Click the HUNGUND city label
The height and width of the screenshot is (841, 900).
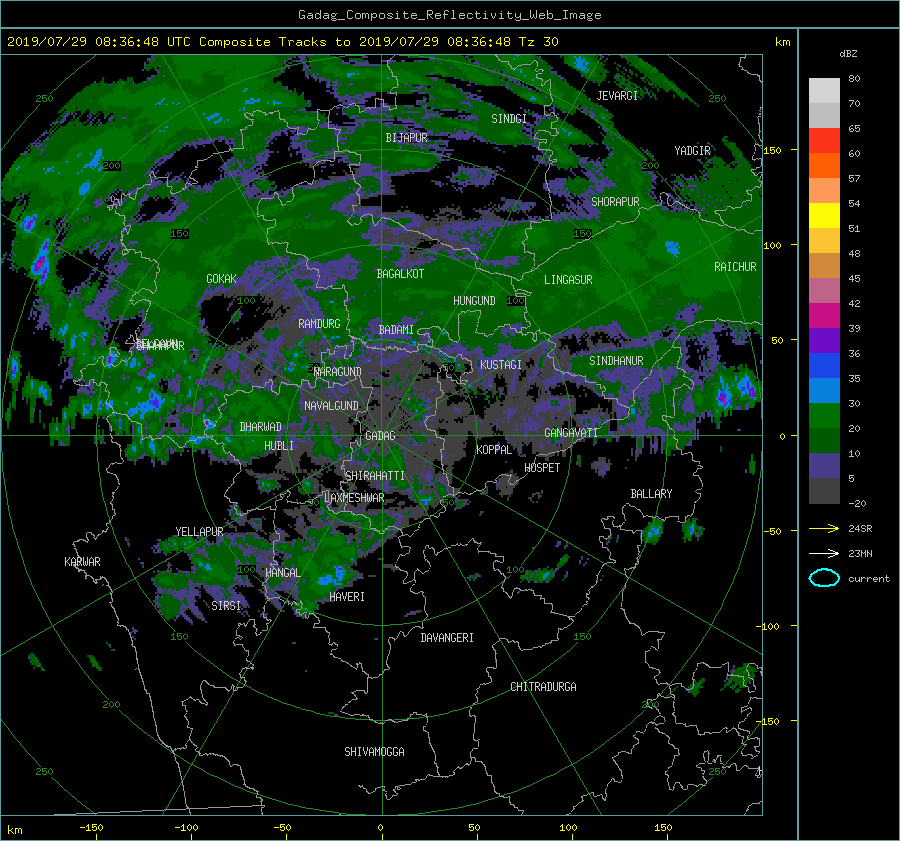point(474,301)
